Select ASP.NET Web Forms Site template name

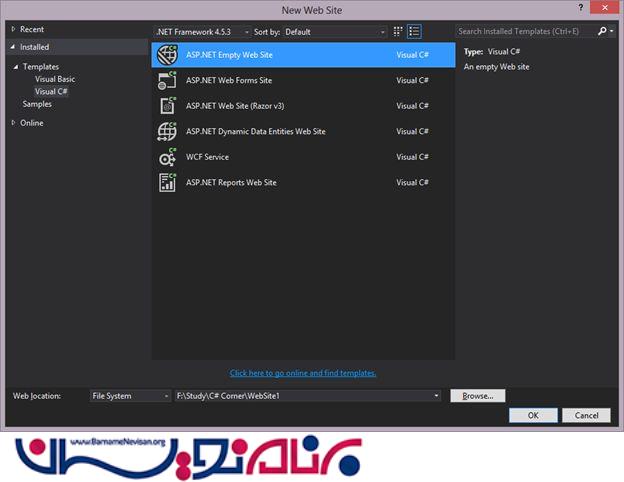tap(229, 80)
